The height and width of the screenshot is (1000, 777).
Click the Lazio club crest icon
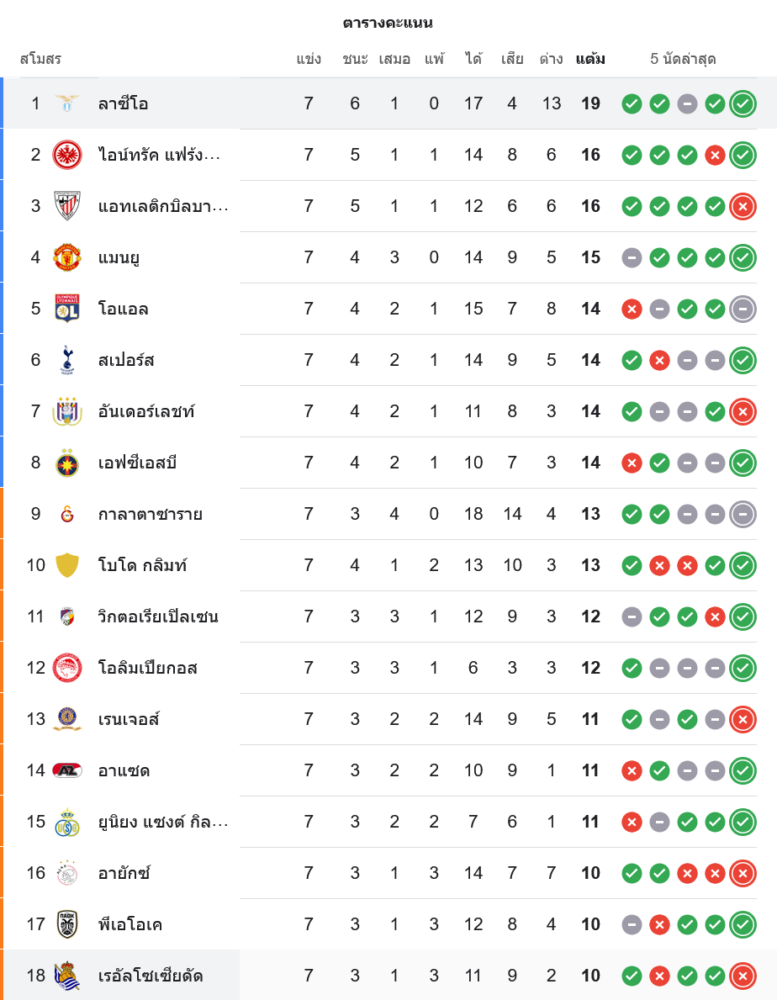click(67, 103)
